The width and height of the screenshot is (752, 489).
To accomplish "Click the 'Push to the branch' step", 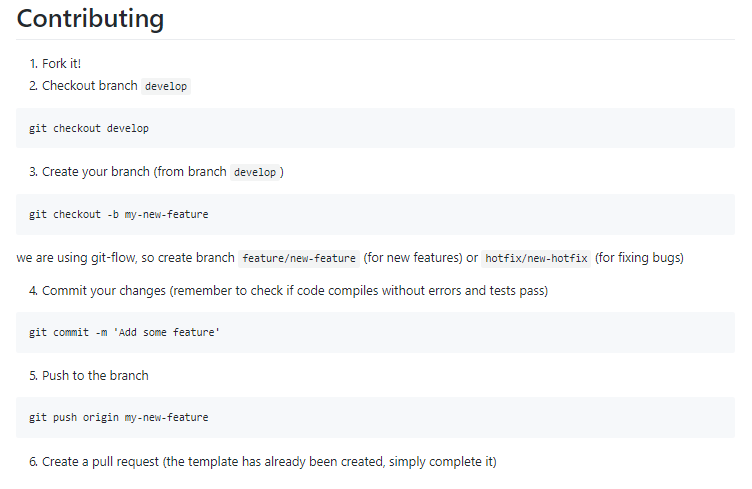I will click(x=95, y=376).
